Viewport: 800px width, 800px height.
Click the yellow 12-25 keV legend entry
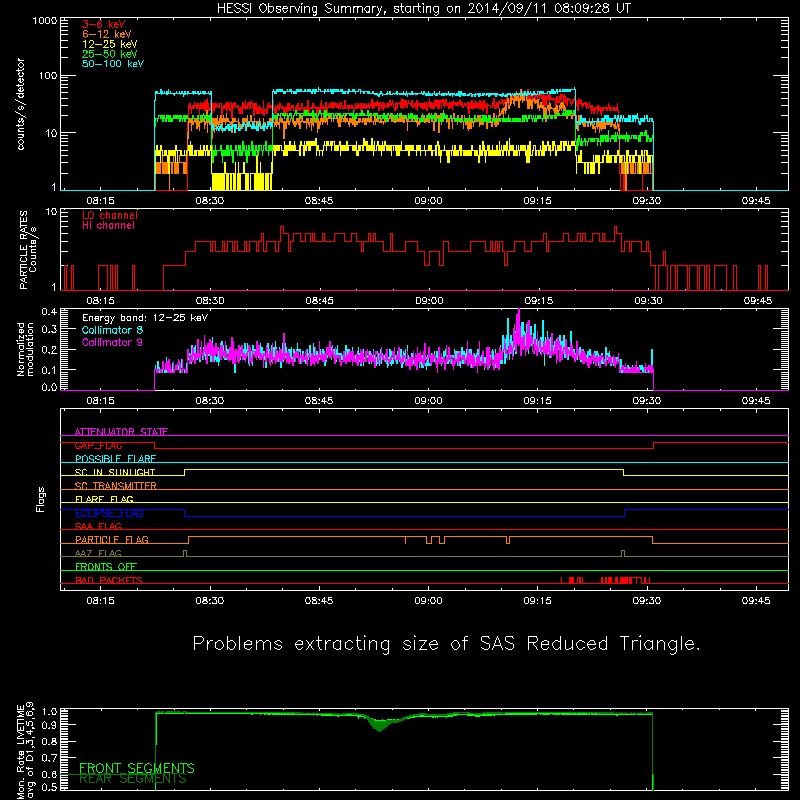(x=110, y=44)
